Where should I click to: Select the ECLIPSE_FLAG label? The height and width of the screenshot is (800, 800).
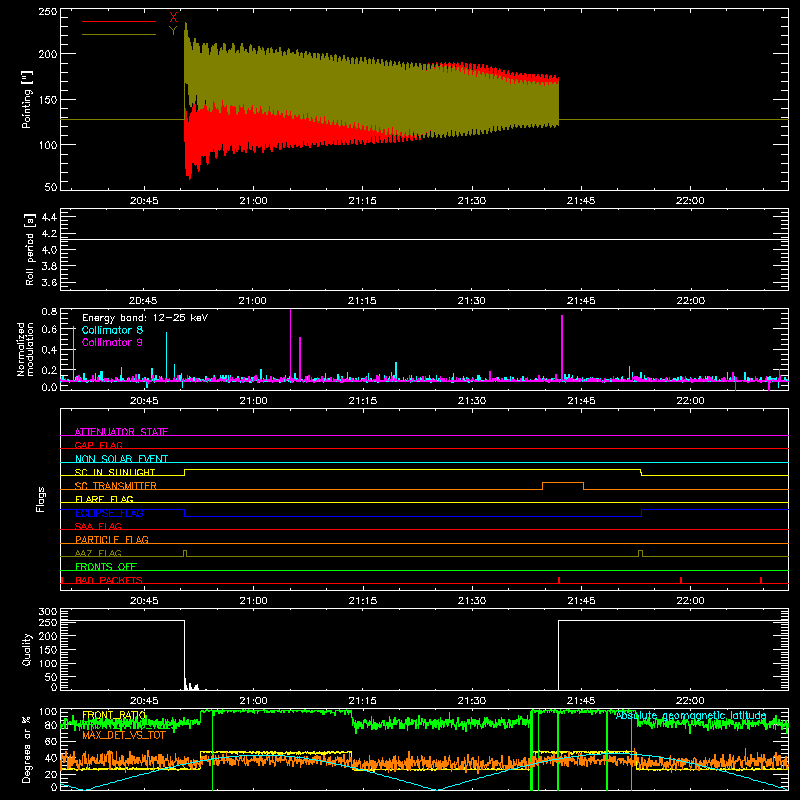click(109, 513)
